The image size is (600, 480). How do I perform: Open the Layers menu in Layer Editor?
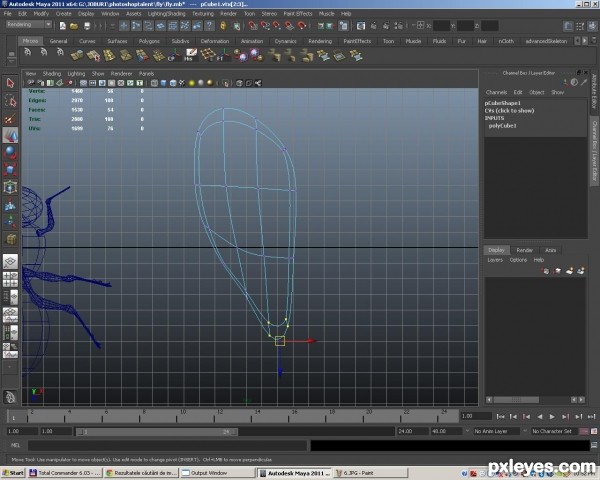[x=495, y=260]
